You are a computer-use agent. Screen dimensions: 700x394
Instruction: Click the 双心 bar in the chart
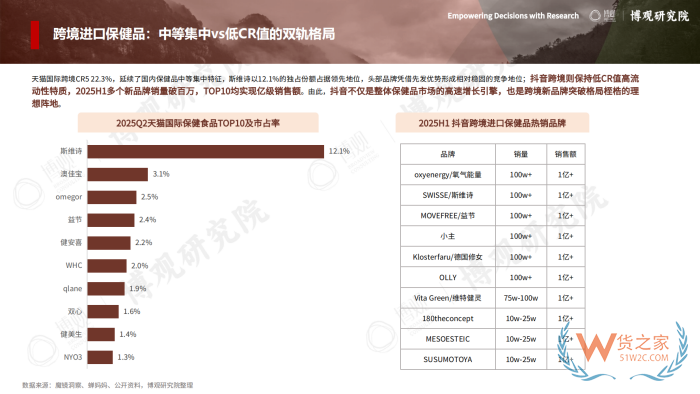pyautogui.click(x=103, y=311)
